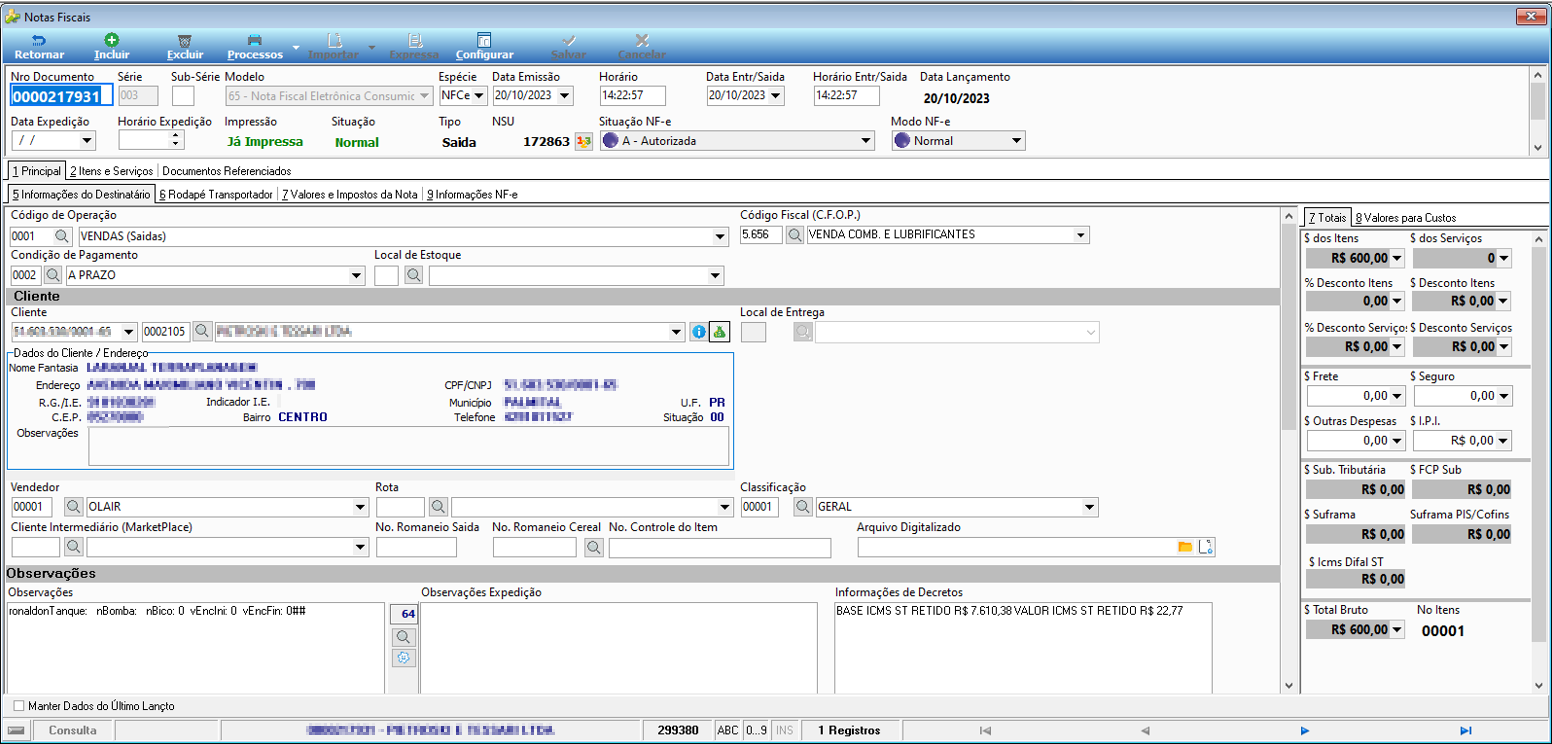The width and height of the screenshot is (1552, 744).
Task: Click the document icon in Arquivo Digitalizado
Action: coord(1205,547)
